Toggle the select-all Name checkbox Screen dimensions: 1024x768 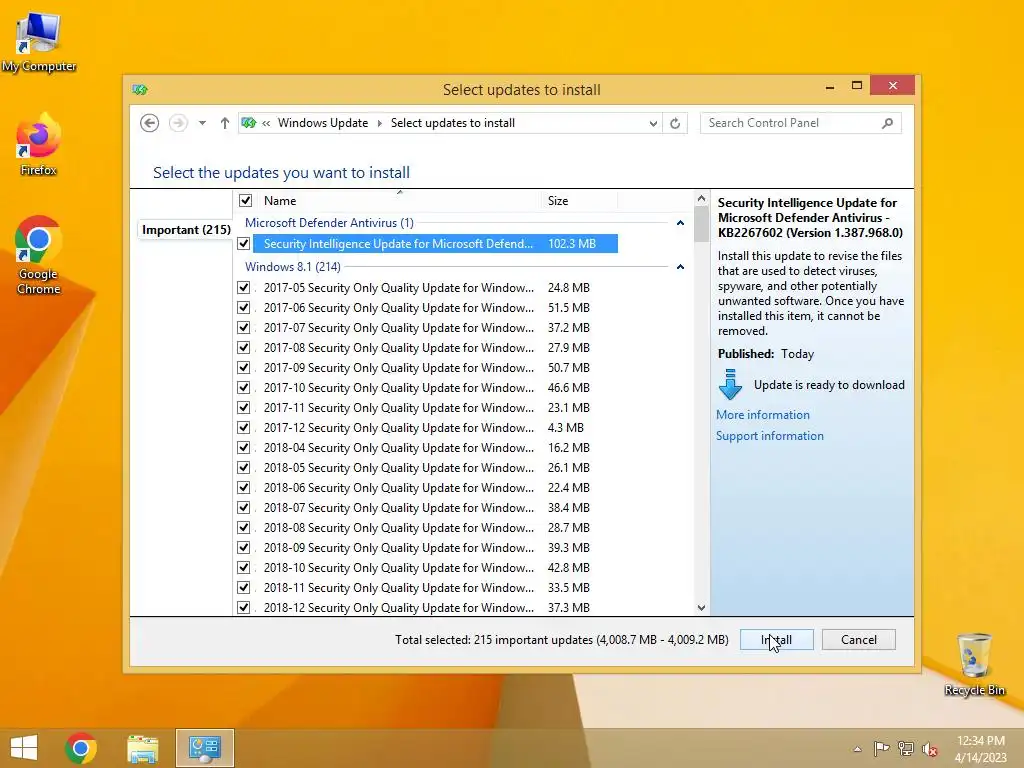point(246,200)
